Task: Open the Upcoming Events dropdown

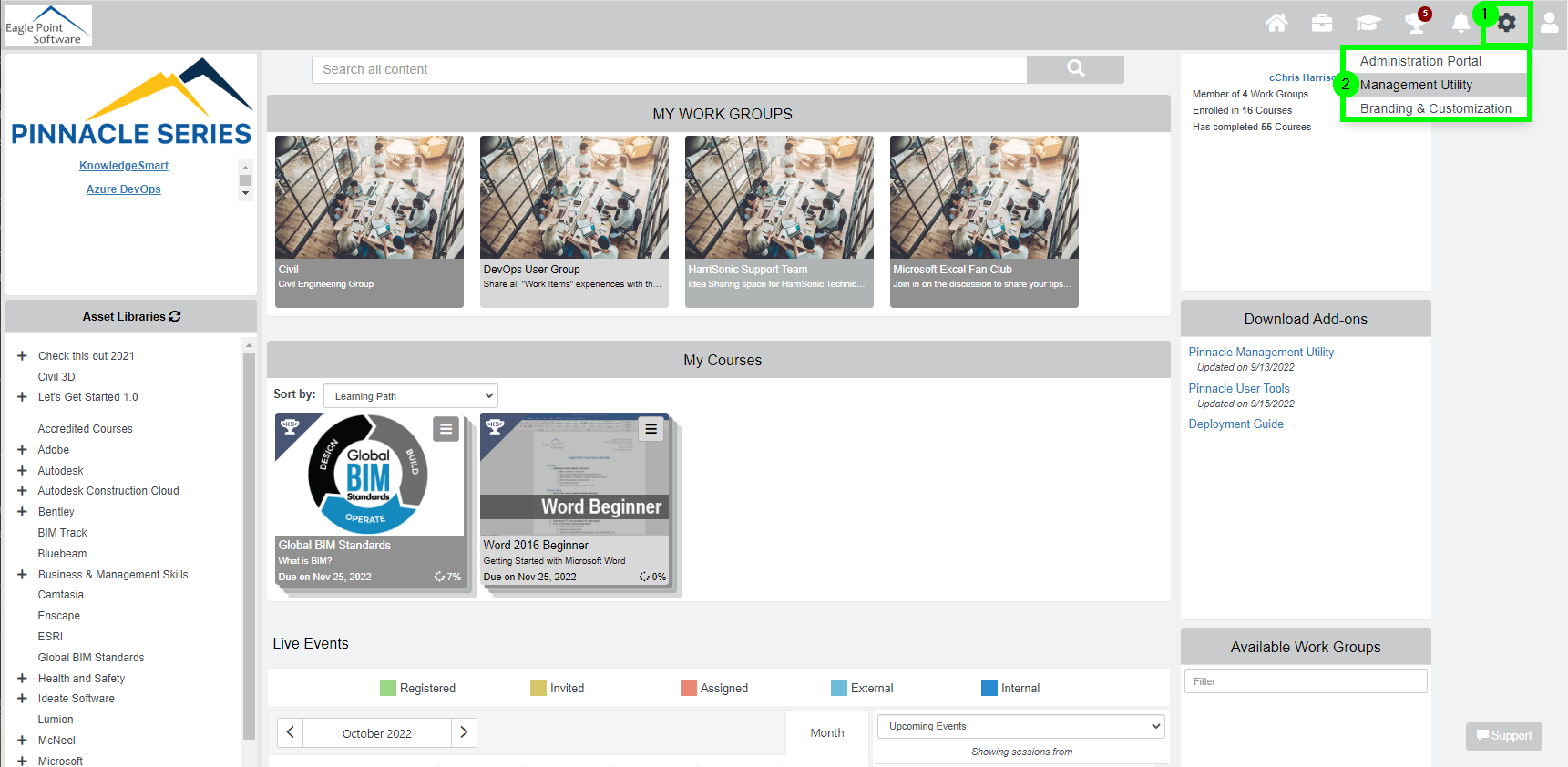Action: [1020, 726]
